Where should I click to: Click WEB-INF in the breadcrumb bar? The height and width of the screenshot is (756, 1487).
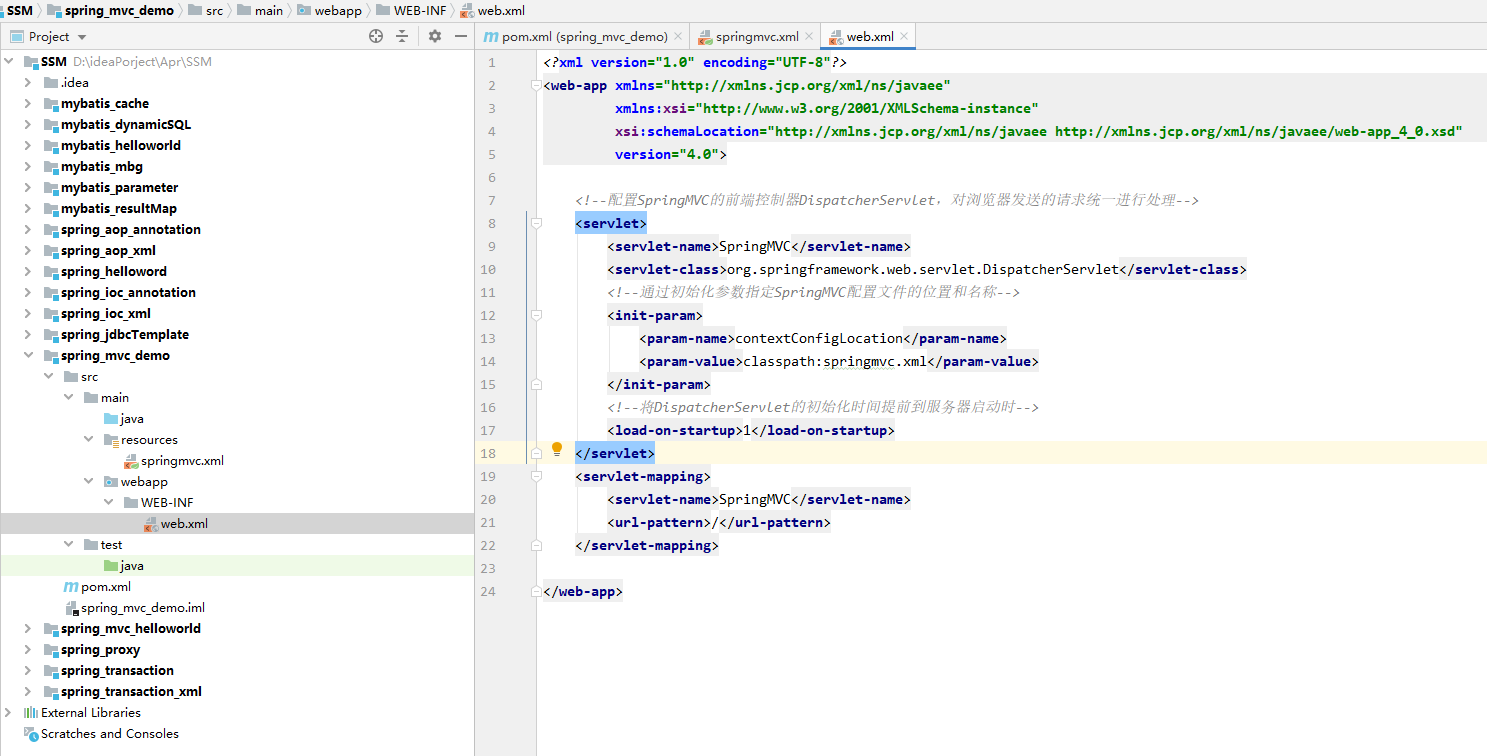(411, 10)
